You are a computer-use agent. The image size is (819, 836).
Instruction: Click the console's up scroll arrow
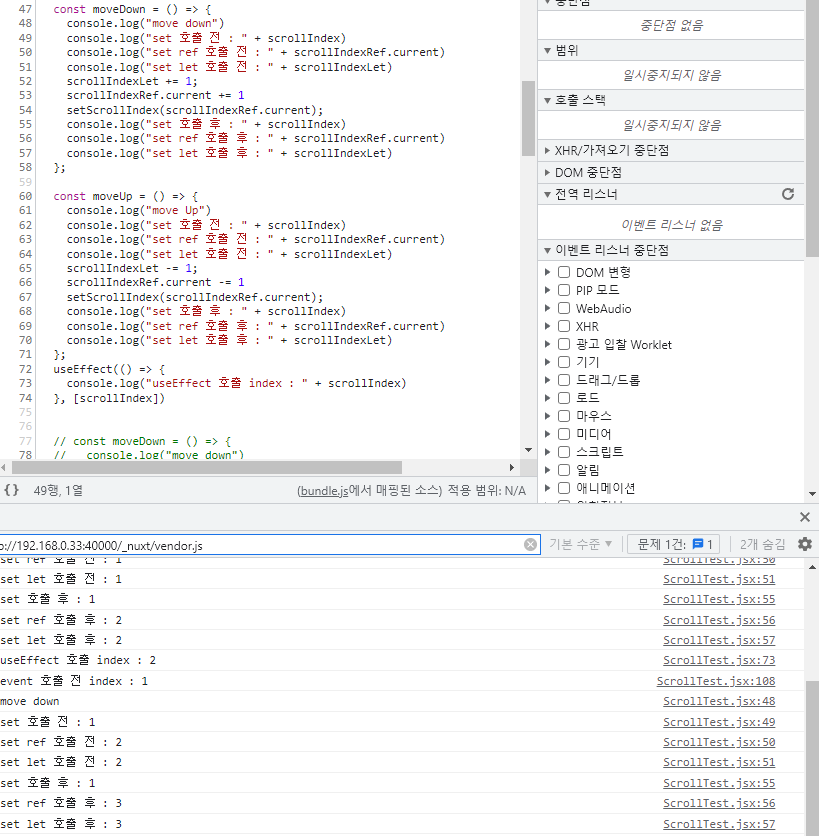[812, 567]
